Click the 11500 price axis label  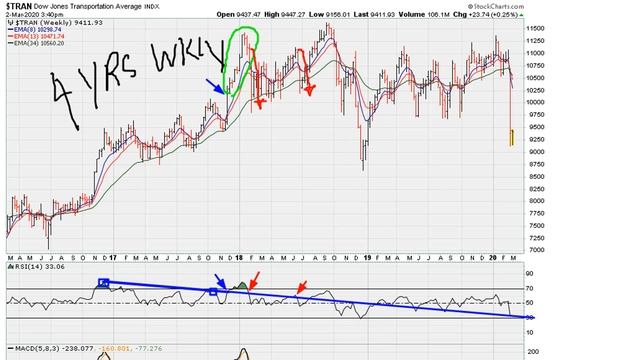pyautogui.click(x=535, y=29)
